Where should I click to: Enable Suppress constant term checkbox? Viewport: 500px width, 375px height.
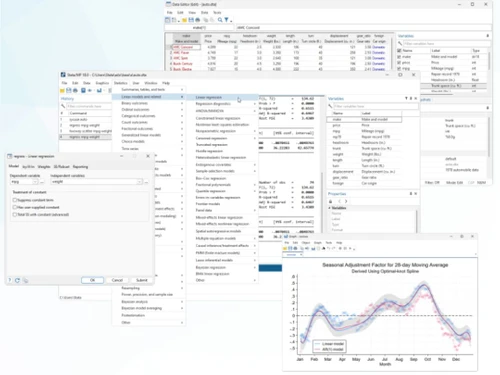coord(15,200)
